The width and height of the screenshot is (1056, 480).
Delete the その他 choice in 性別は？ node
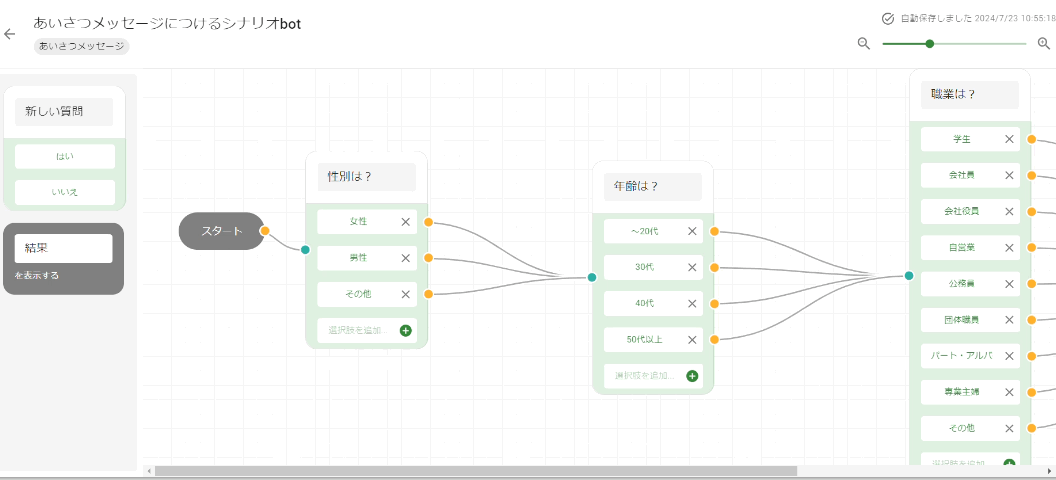pos(405,294)
